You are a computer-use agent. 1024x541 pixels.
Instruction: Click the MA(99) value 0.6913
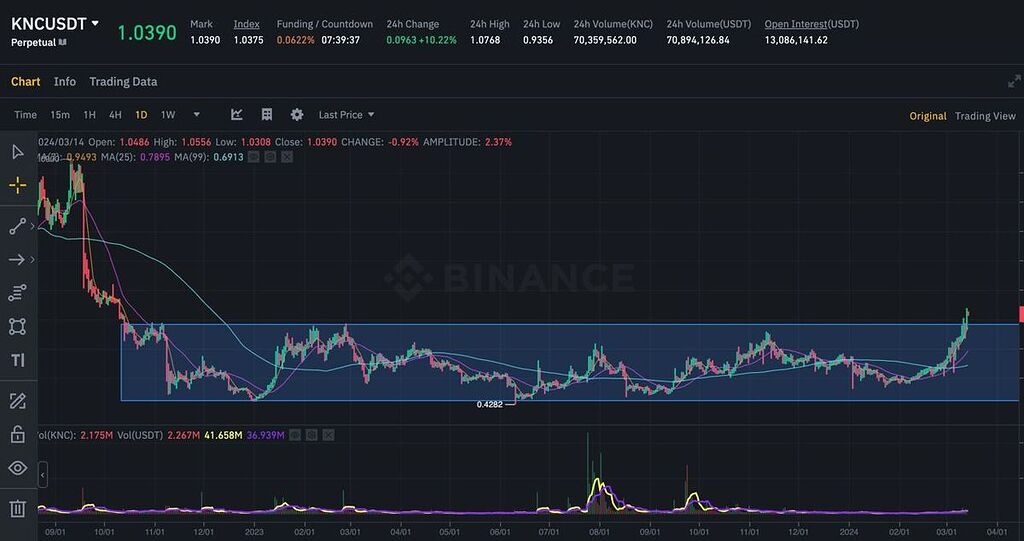[x=229, y=157]
